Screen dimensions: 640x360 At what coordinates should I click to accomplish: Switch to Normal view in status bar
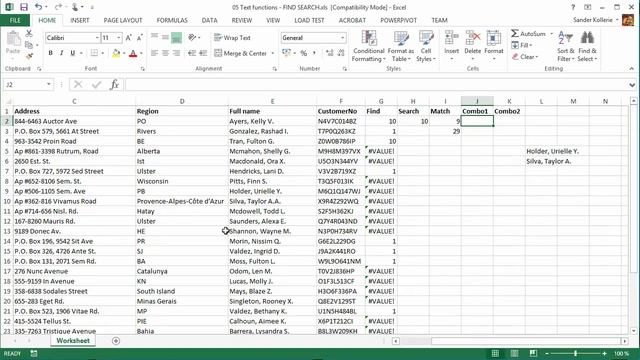pyautogui.click(x=495, y=353)
